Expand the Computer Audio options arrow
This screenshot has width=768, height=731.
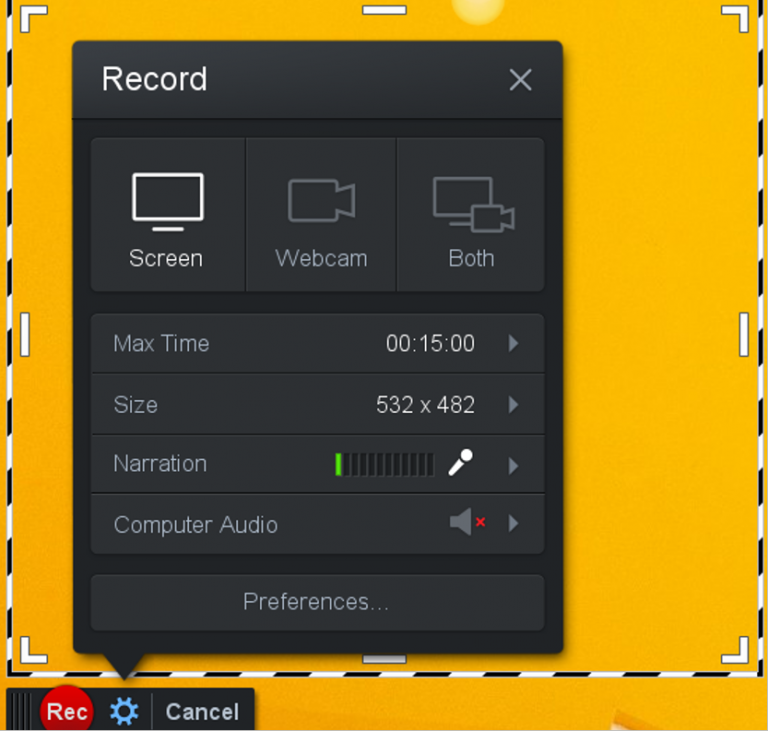(x=513, y=523)
